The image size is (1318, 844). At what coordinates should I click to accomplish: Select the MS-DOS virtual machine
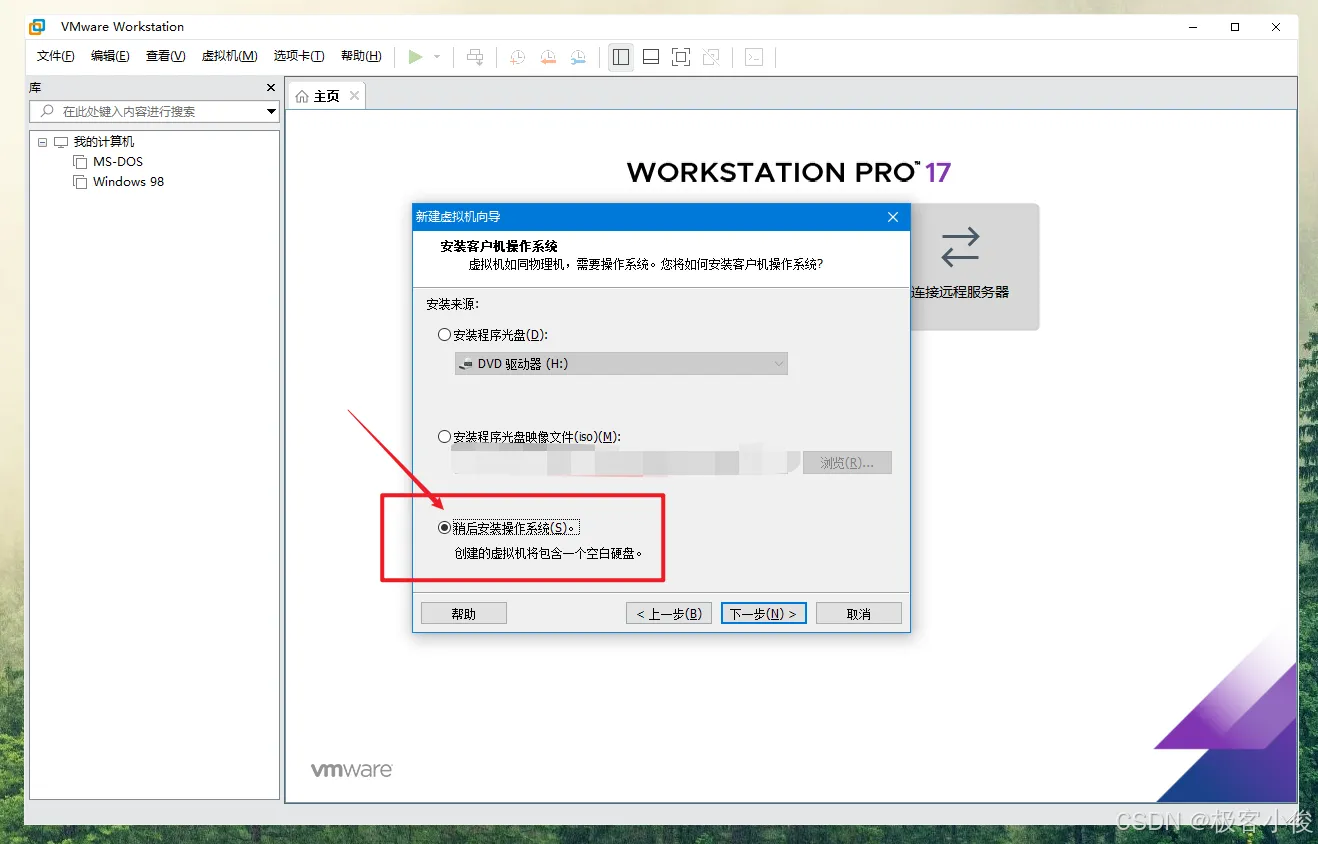pyautogui.click(x=118, y=162)
